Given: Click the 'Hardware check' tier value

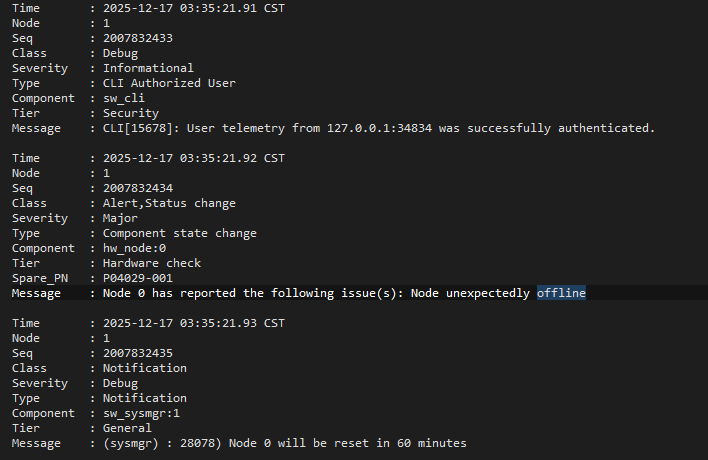Looking at the screenshot, I should pyautogui.click(x=152, y=263).
